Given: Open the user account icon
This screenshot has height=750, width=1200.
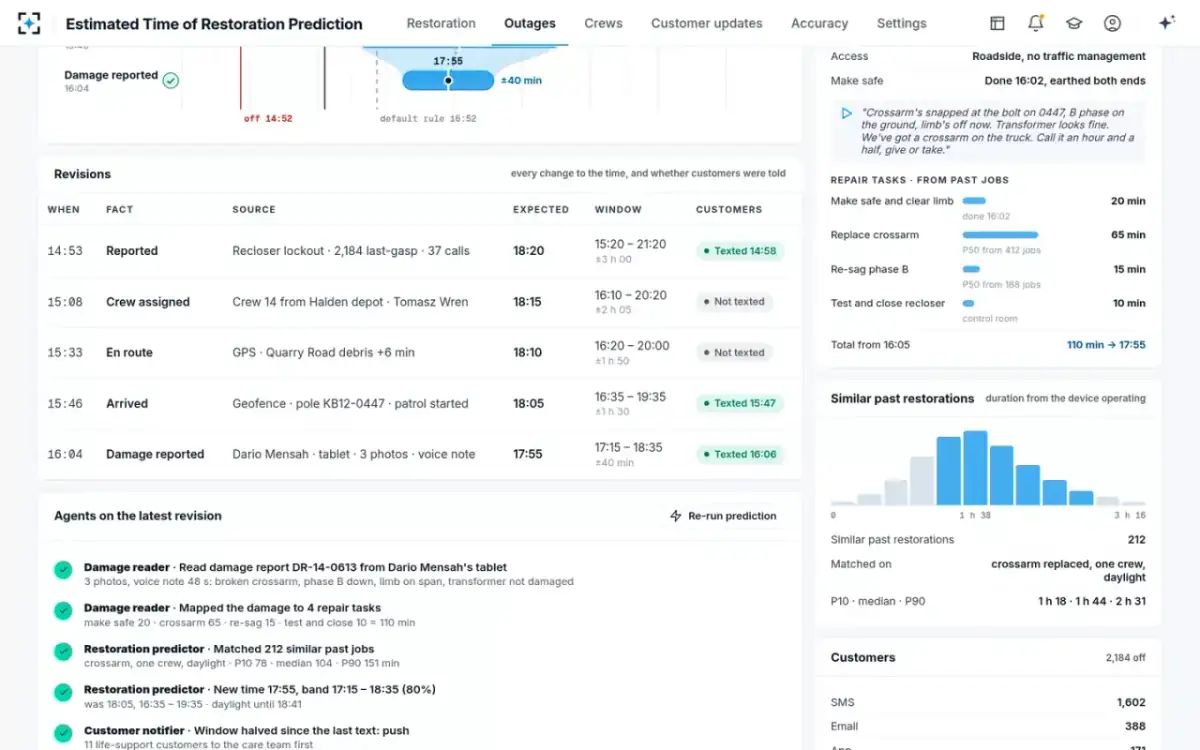Looking at the screenshot, I should pyautogui.click(x=1112, y=23).
